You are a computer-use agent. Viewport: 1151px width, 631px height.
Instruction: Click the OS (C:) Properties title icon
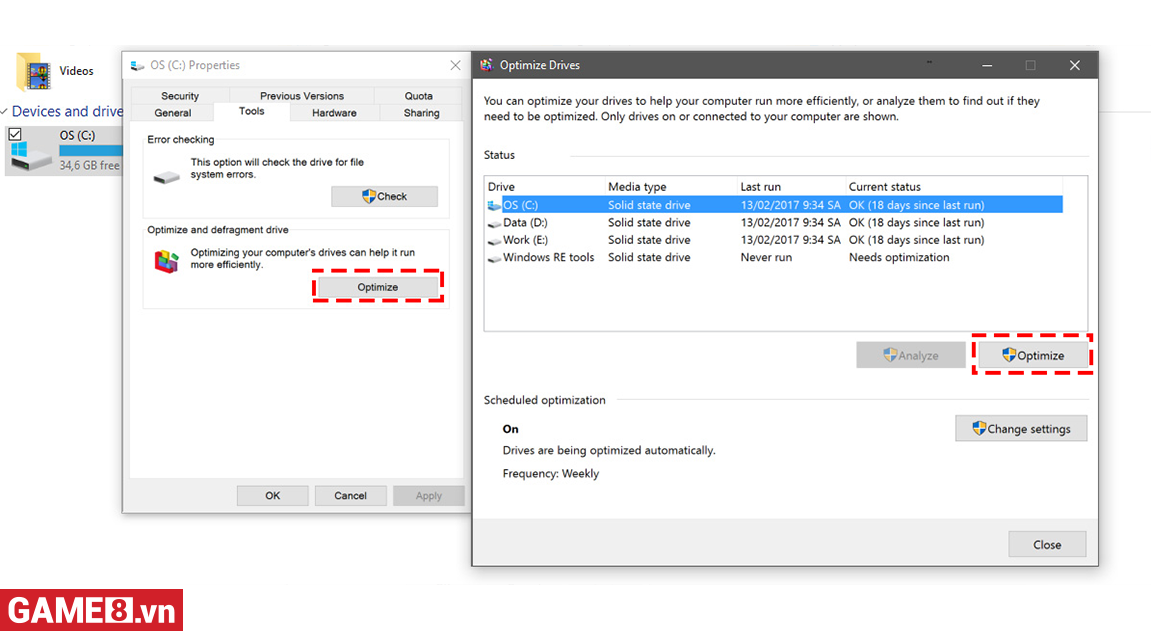(x=137, y=65)
